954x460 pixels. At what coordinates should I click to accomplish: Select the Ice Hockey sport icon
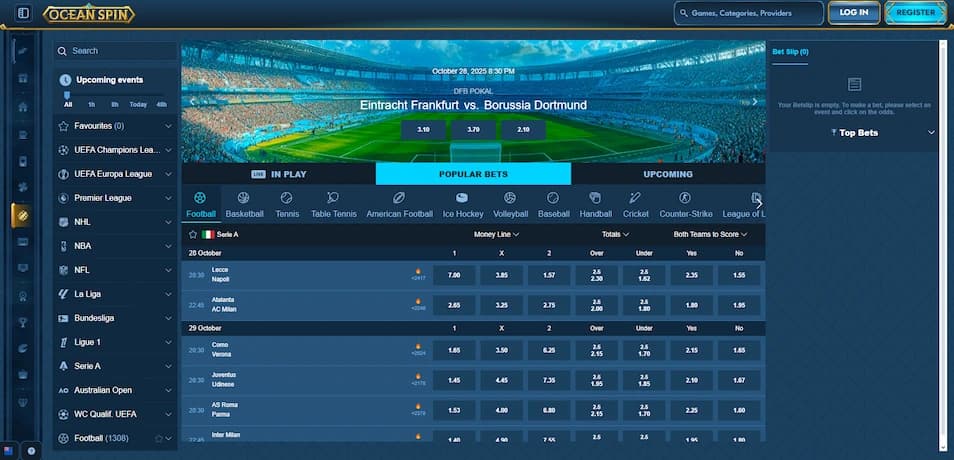462,198
